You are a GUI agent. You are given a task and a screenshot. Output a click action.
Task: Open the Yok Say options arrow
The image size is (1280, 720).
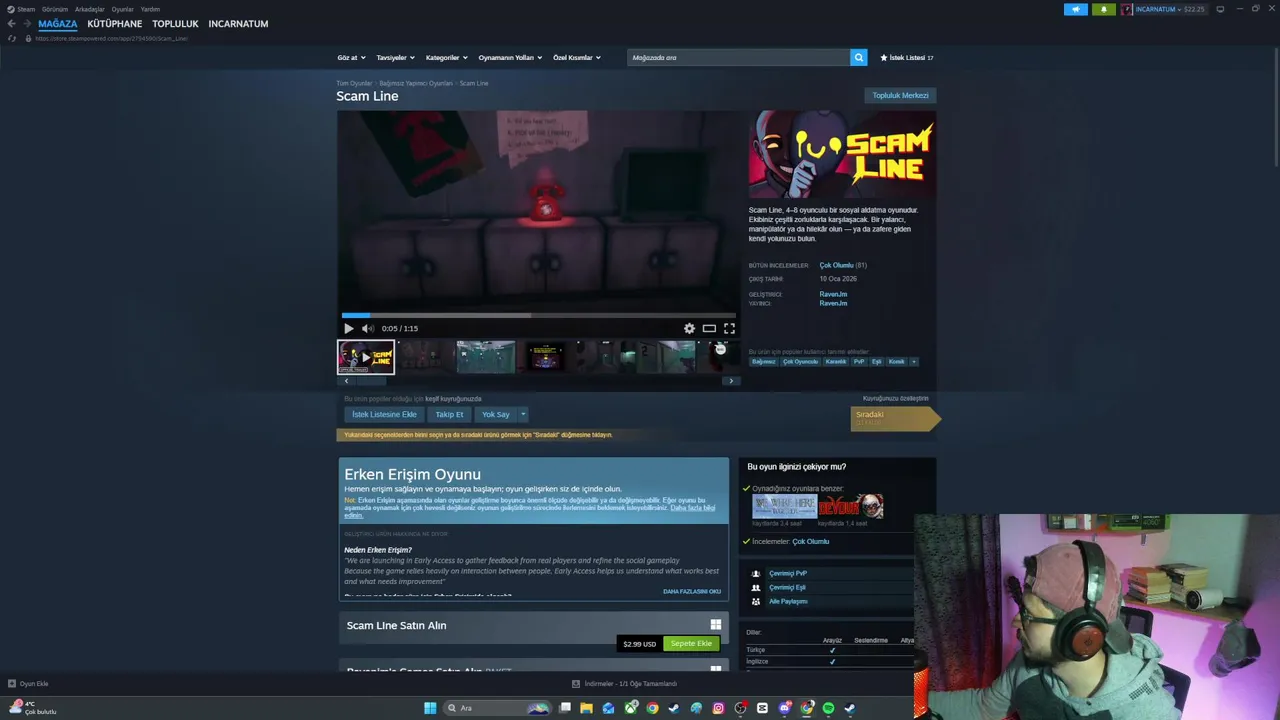click(x=522, y=414)
